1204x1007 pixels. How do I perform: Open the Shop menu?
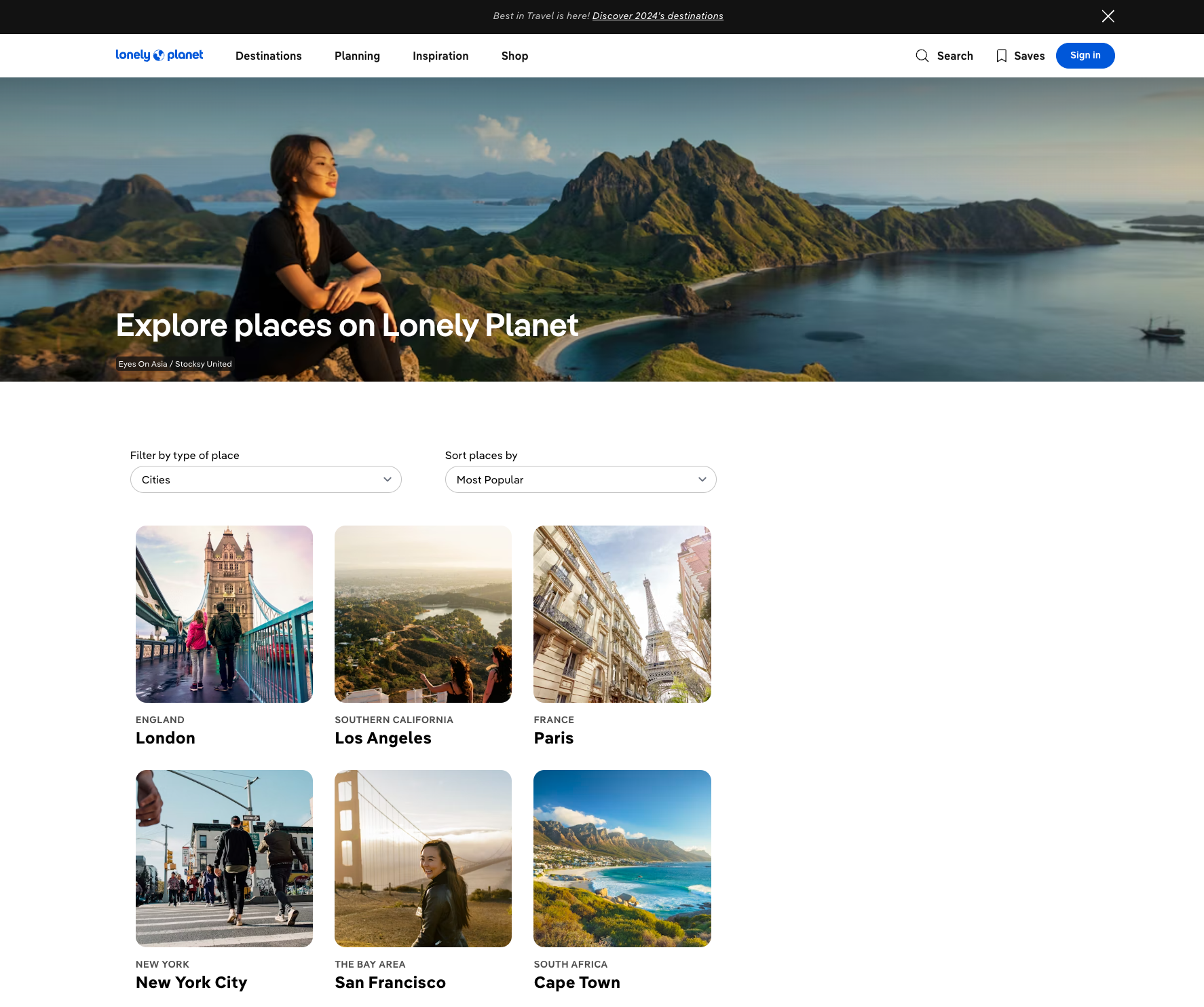[514, 56]
